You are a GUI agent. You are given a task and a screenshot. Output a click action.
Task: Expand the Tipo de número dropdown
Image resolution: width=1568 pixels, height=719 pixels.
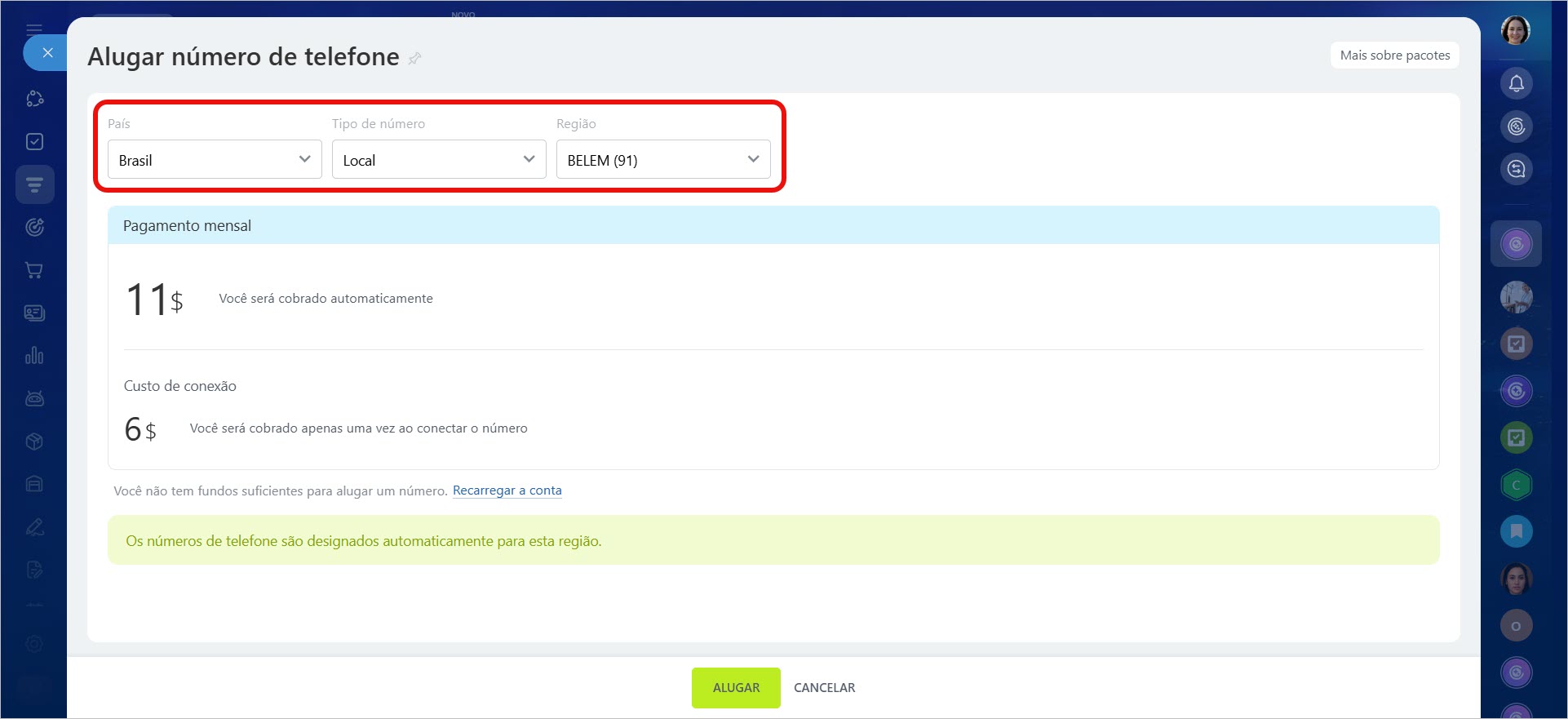point(439,160)
